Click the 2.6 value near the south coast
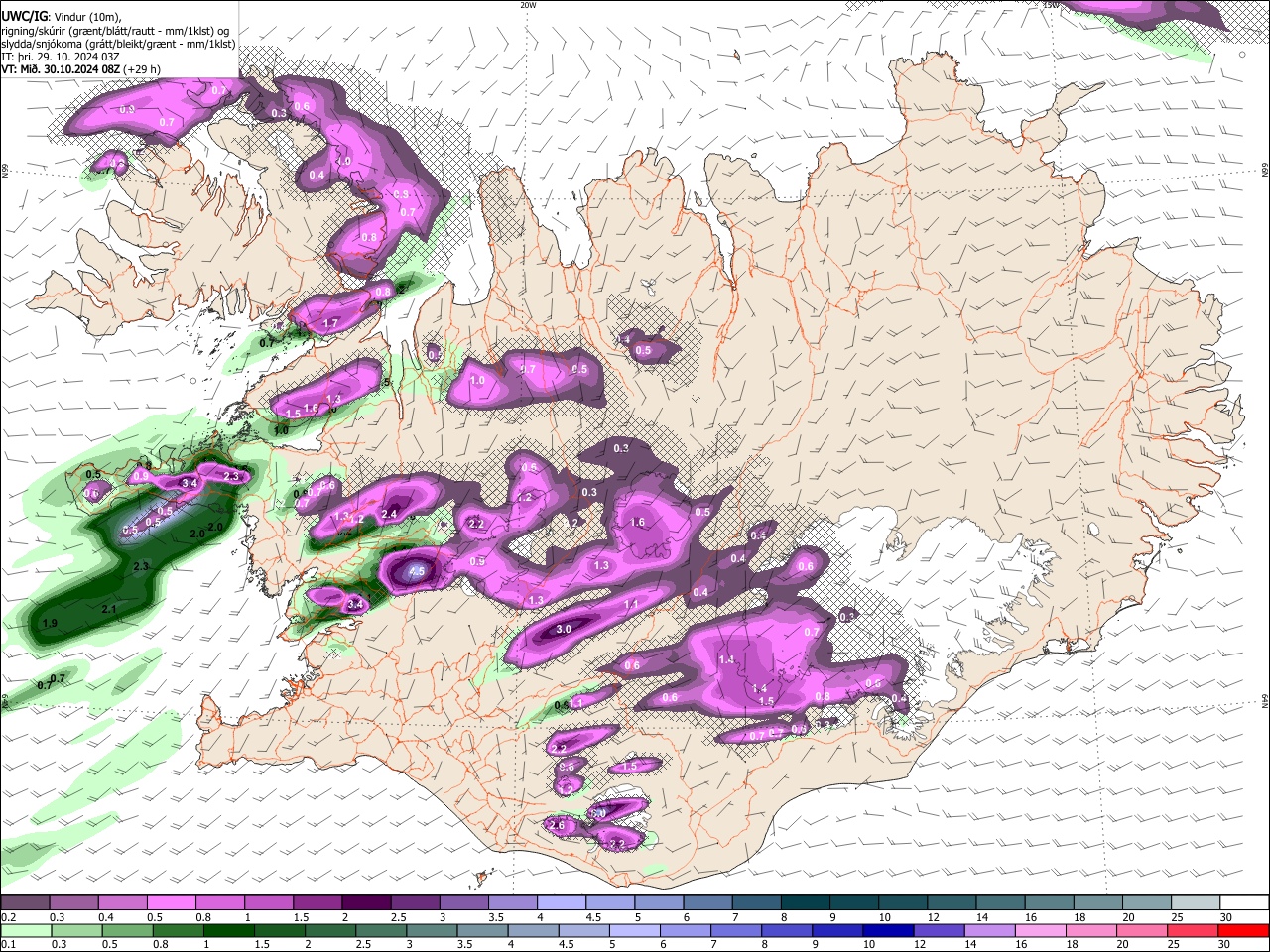1270x952 pixels. tap(557, 825)
